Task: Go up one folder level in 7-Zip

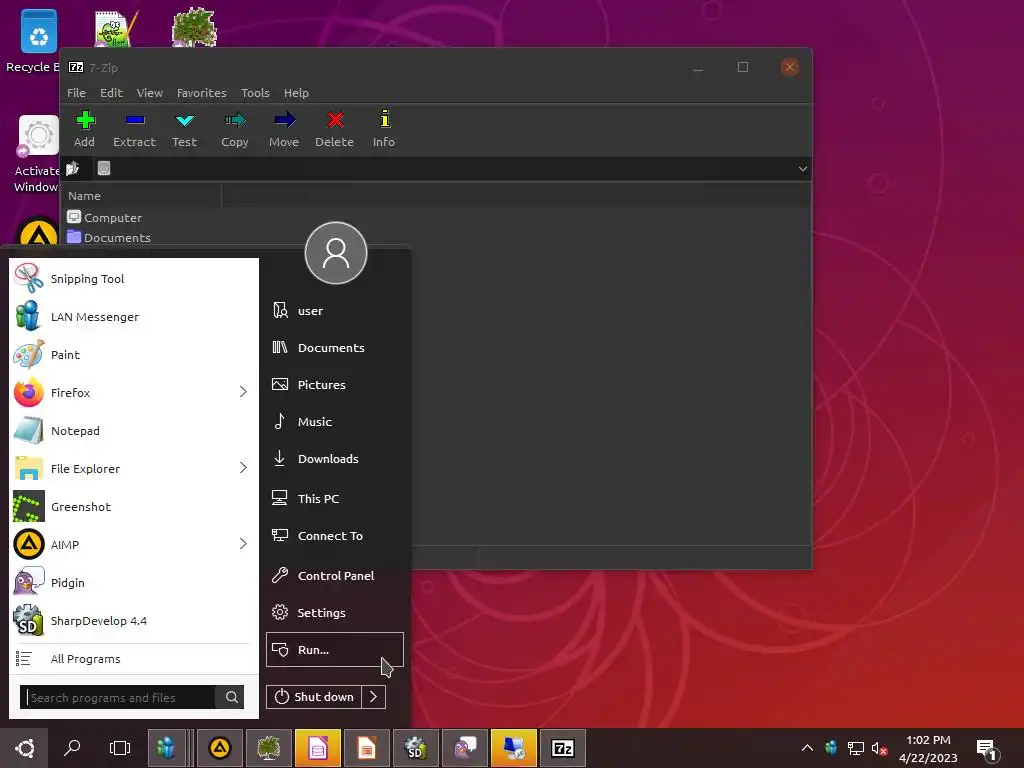Action: 72,168
